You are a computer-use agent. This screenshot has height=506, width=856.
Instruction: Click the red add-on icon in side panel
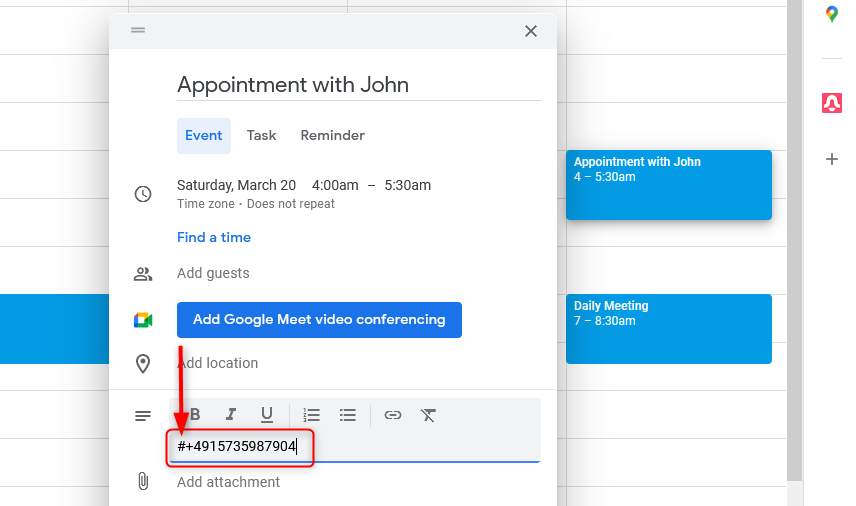click(831, 103)
